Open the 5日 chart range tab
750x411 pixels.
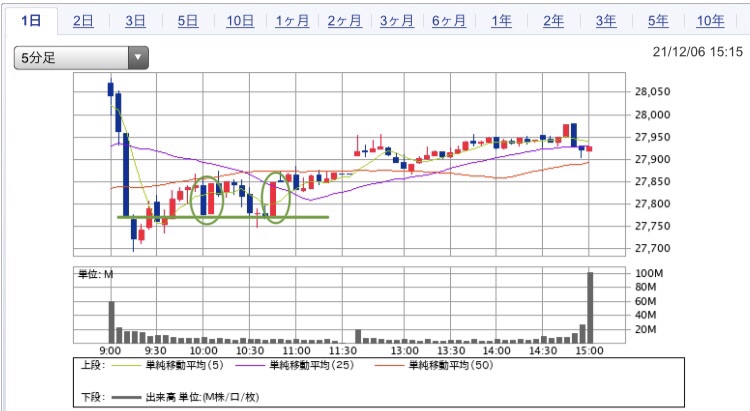(188, 21)
